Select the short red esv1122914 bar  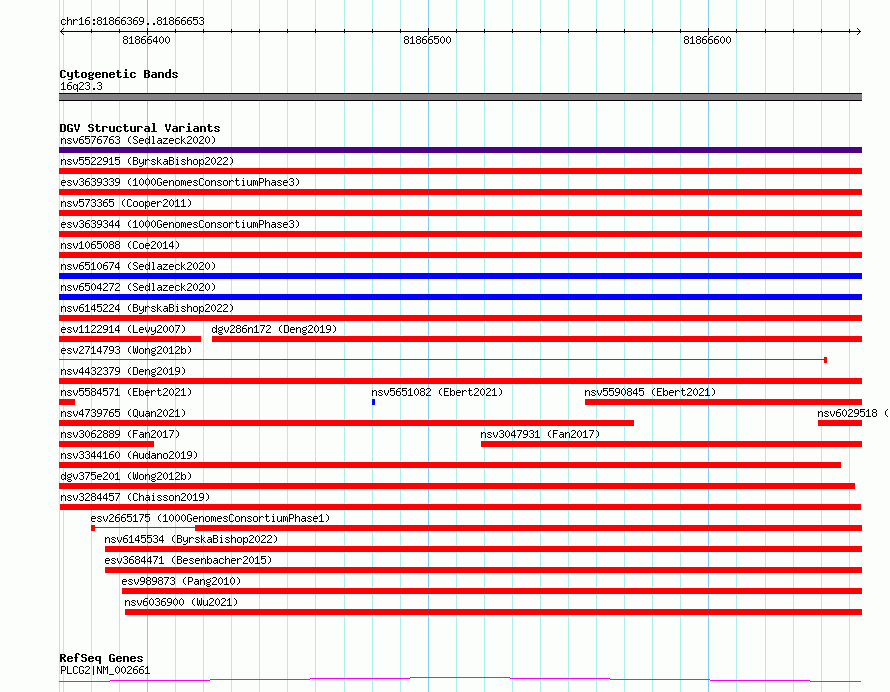tap(130, 339)
